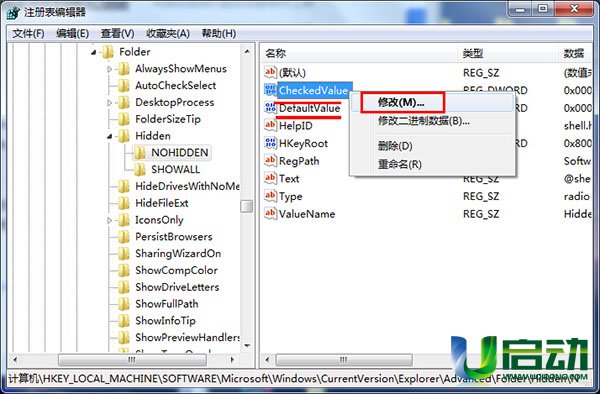This screenshot has width=600, height=394.
Task: Expand the AlwaysShowMenus key
Action: [x=109, y=69]
